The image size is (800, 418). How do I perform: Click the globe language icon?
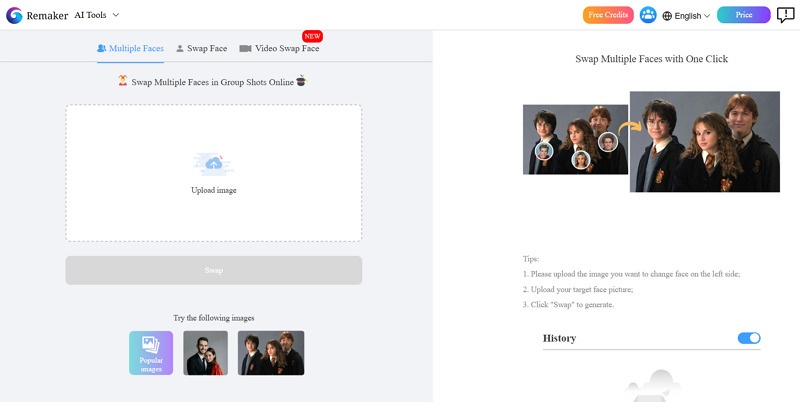pos(667,16)
